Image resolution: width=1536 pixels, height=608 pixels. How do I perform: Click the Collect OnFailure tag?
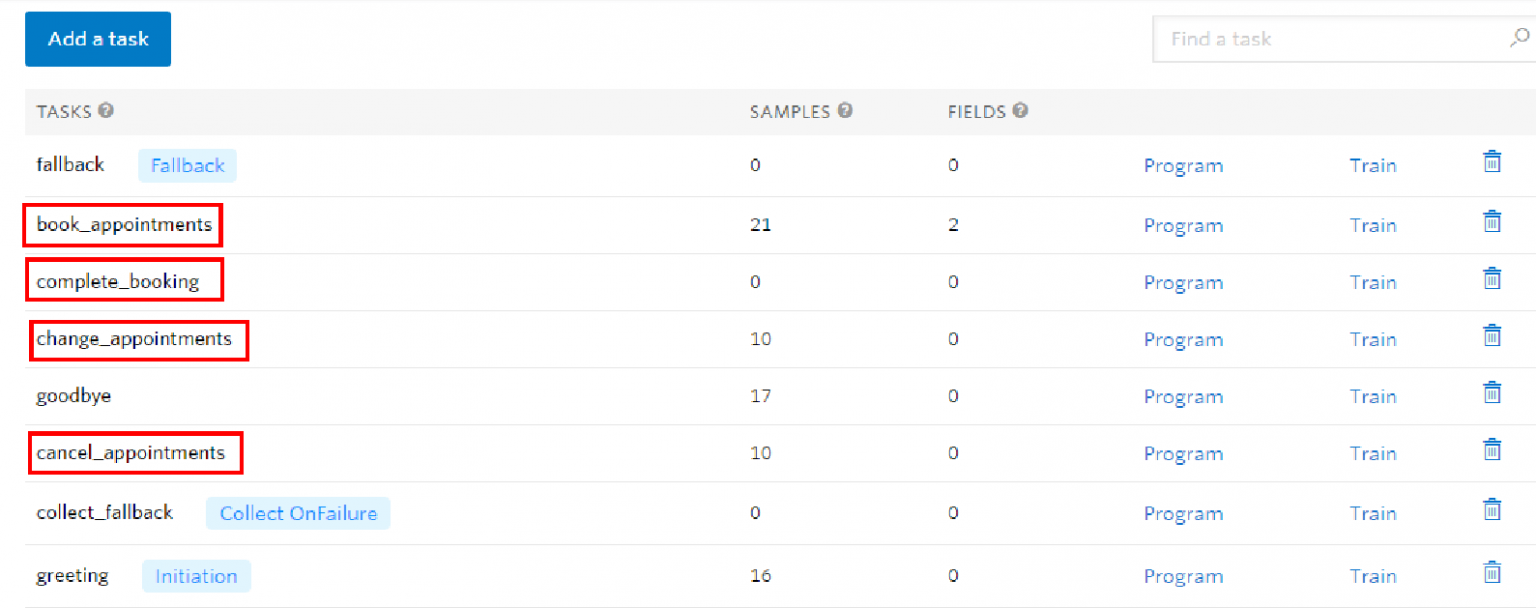pyautogui.click(x=298, y=514)
